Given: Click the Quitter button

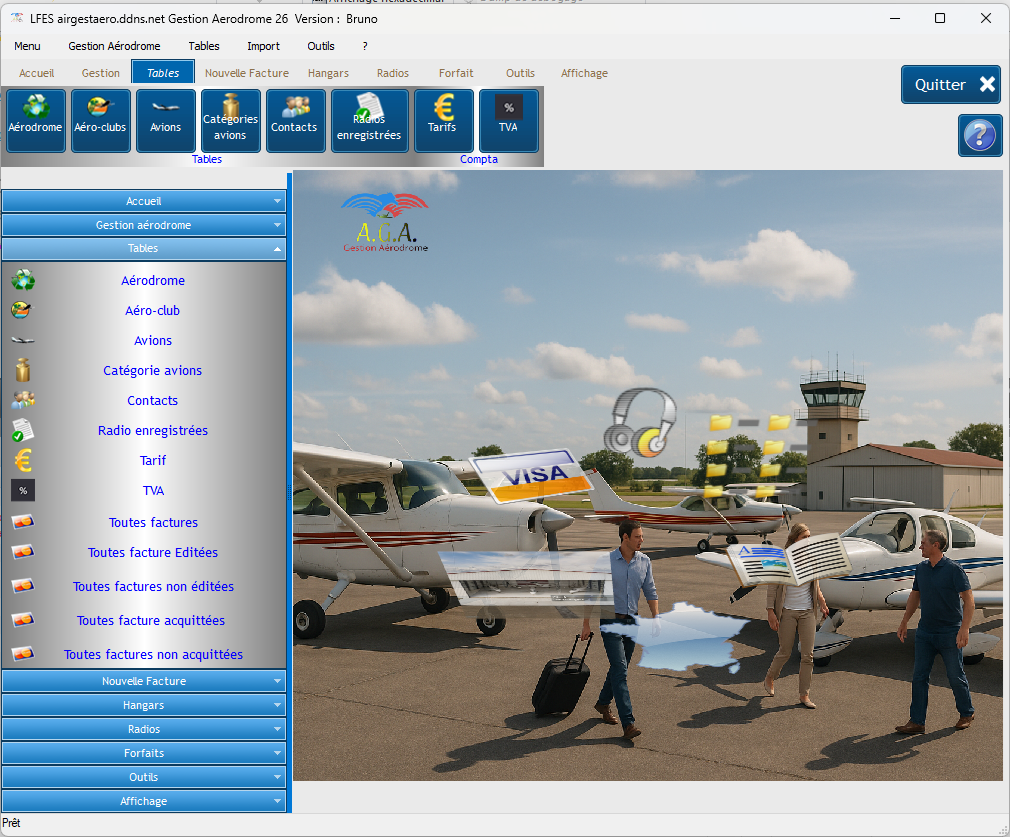Looking at the screenshot, I should click(950, 85).
